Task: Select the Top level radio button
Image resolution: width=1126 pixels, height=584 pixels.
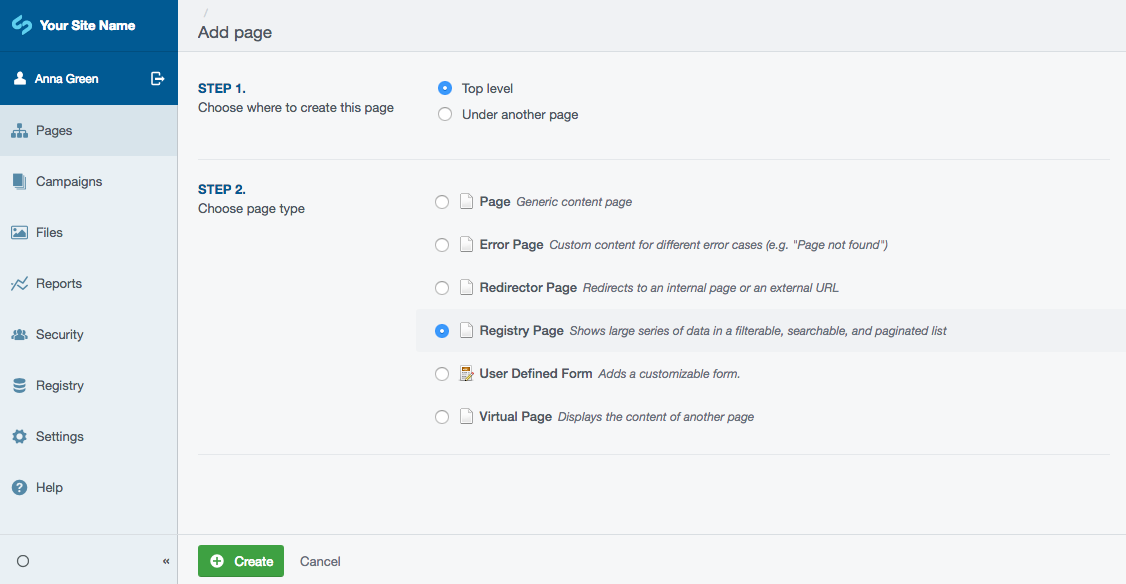Action: tap(444, 88)
